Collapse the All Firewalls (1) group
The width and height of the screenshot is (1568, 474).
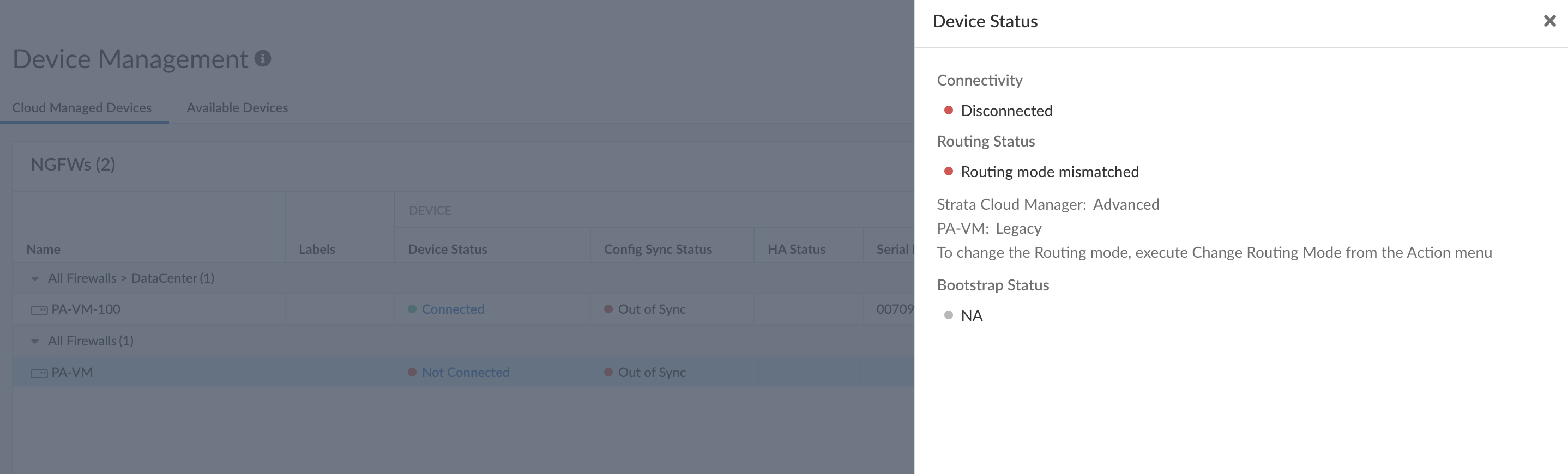pos(35,342)
